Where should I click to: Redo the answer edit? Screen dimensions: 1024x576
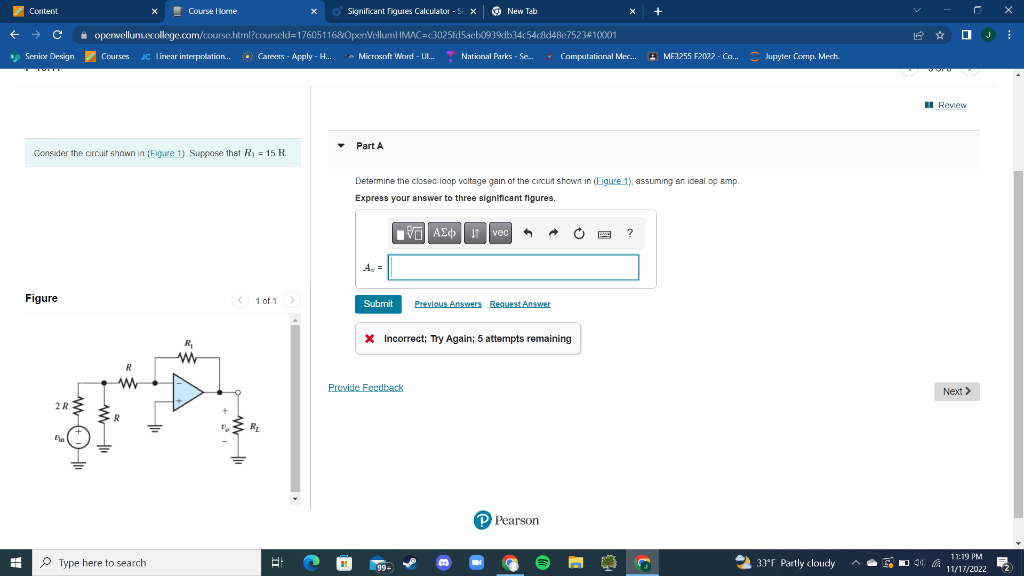[553, 233]
